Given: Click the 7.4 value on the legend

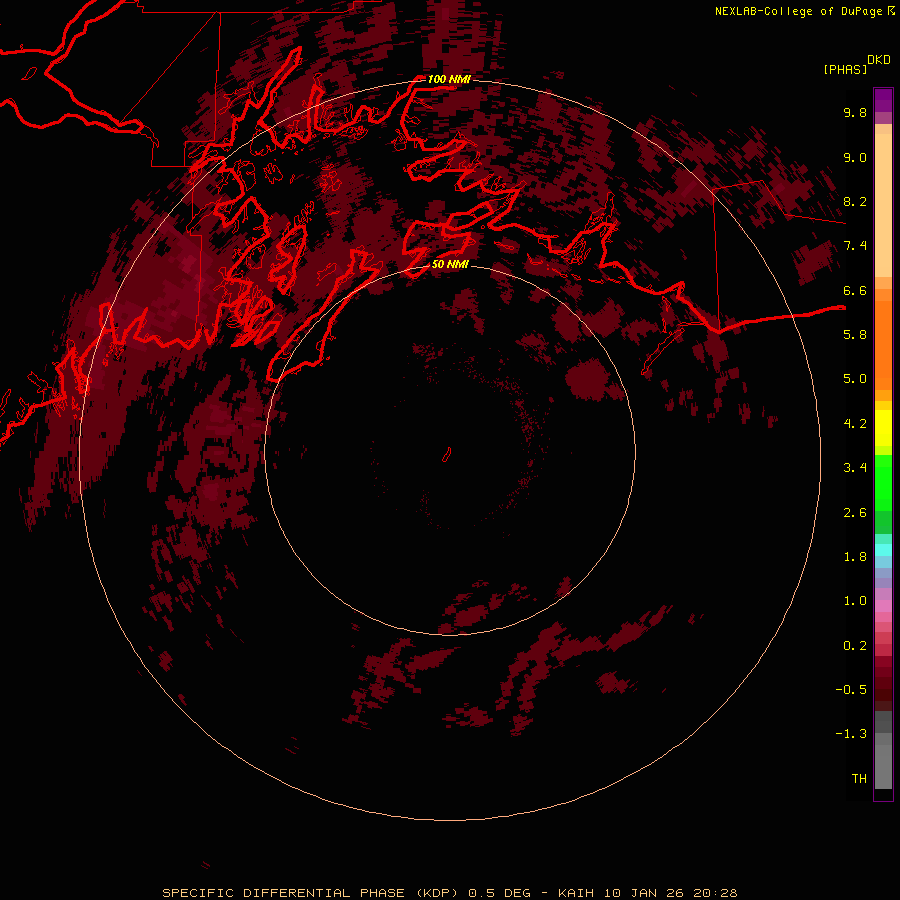Looking at the screenshot, I should tap(855, 246).
